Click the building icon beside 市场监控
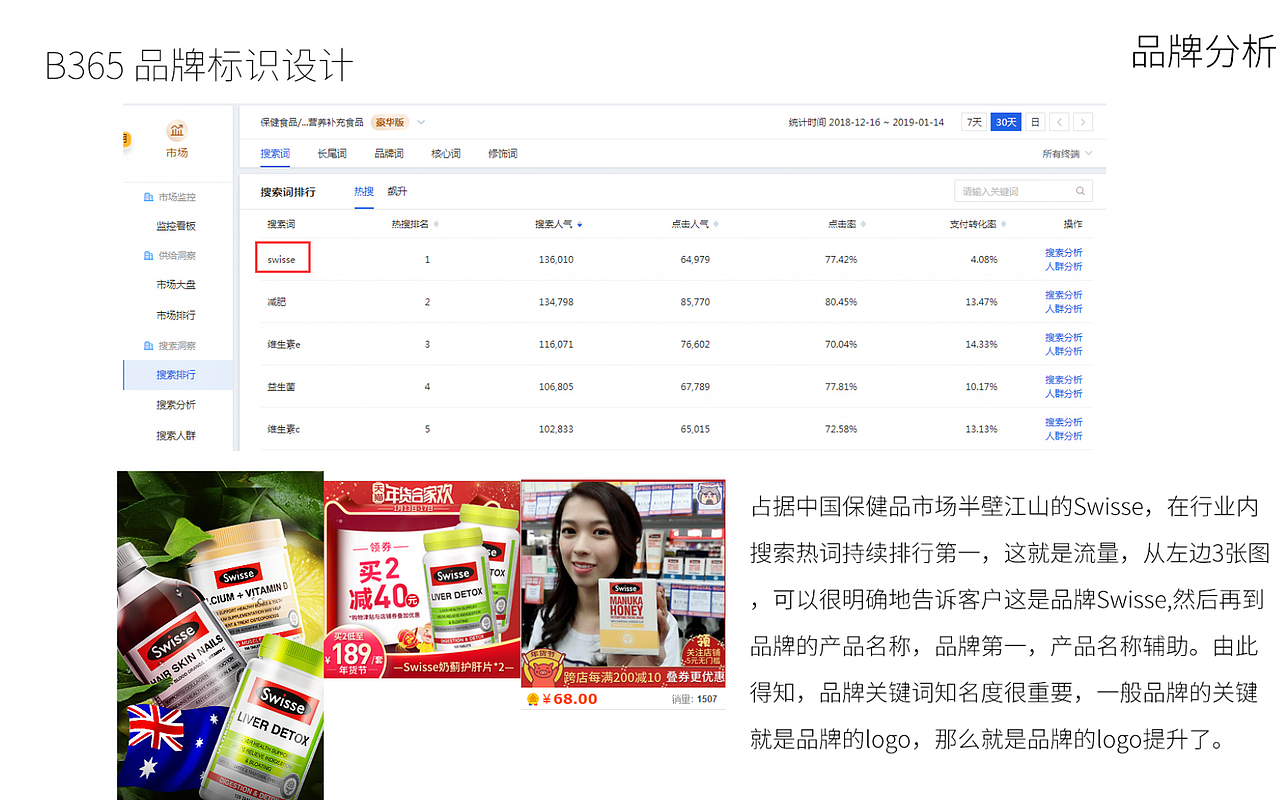The width and height of the screenshot is (1280, 800). click(148, 198)
